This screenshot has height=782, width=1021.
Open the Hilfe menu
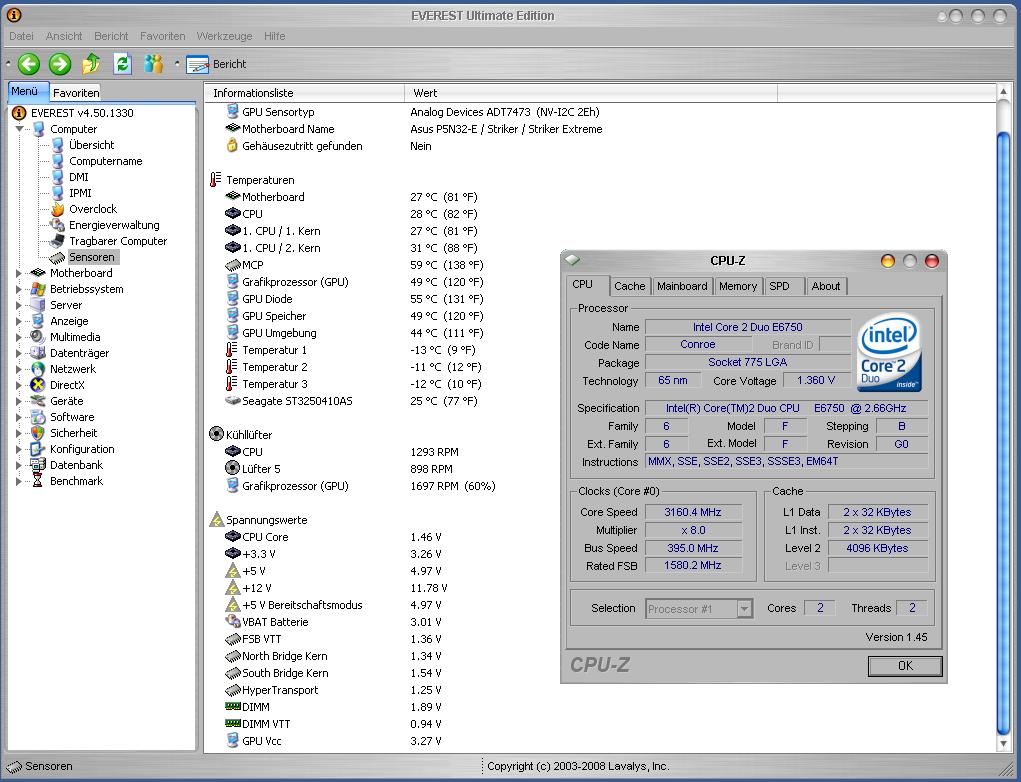[275, 36]
